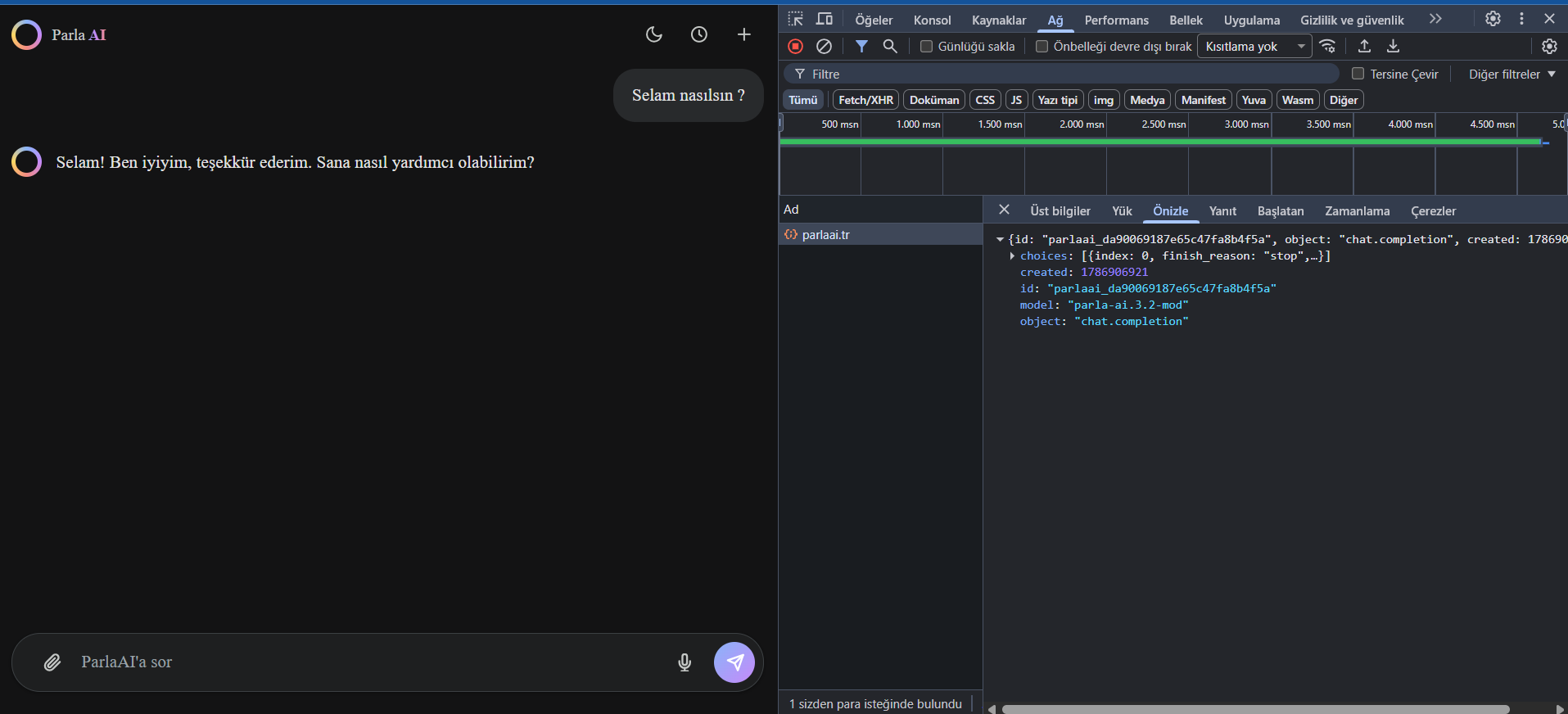Export HAR file download icon
1568x714 pixels.
tap(1393, 47)
